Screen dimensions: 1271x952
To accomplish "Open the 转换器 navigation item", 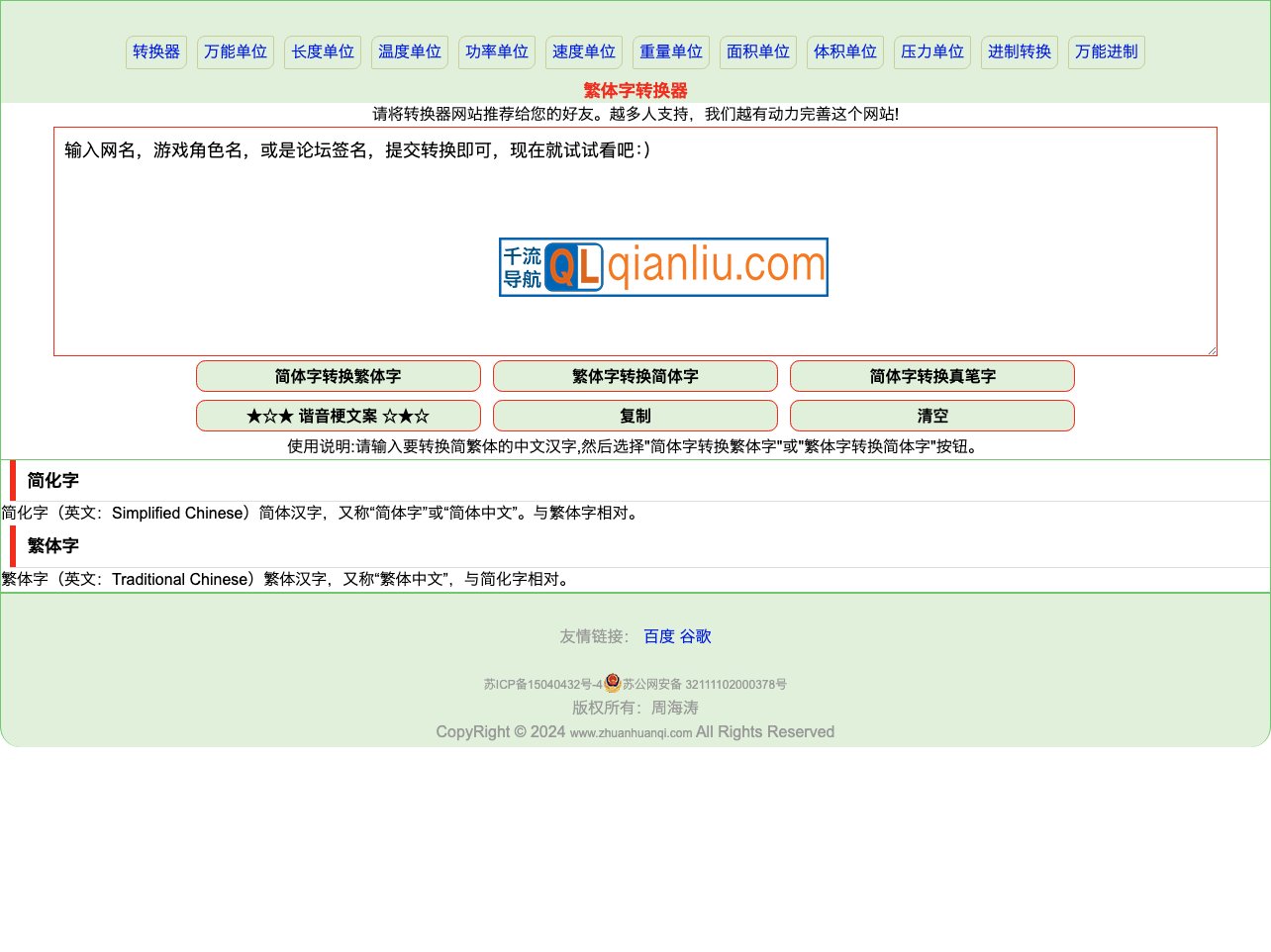I will click(155, 51).
